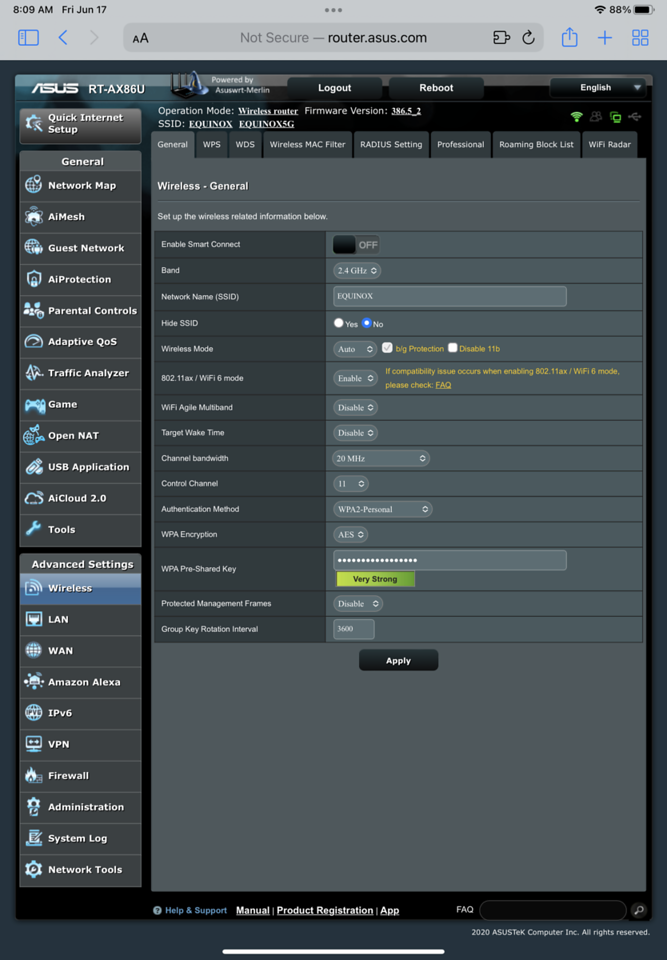This screenshot has height=960, width=667.
Task: Open the English language dropdown
Action: 597,88
